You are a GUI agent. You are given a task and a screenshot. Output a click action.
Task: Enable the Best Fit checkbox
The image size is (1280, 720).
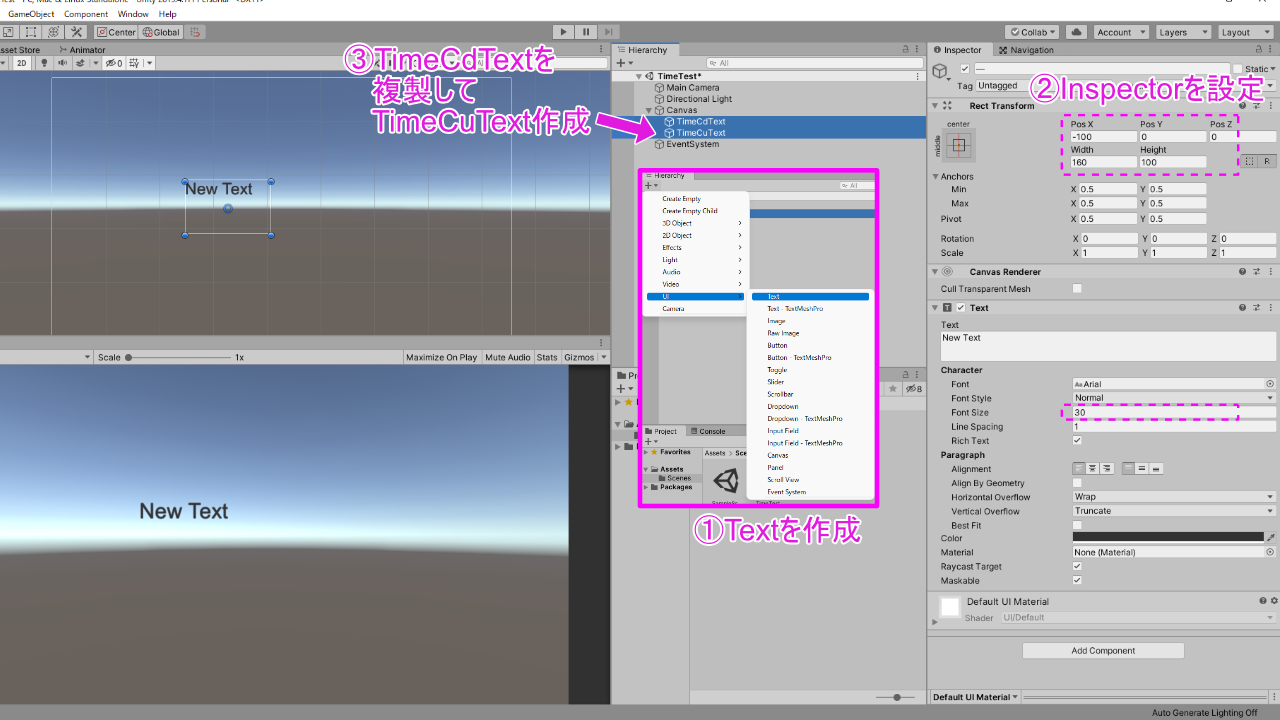pos(1077,525)
